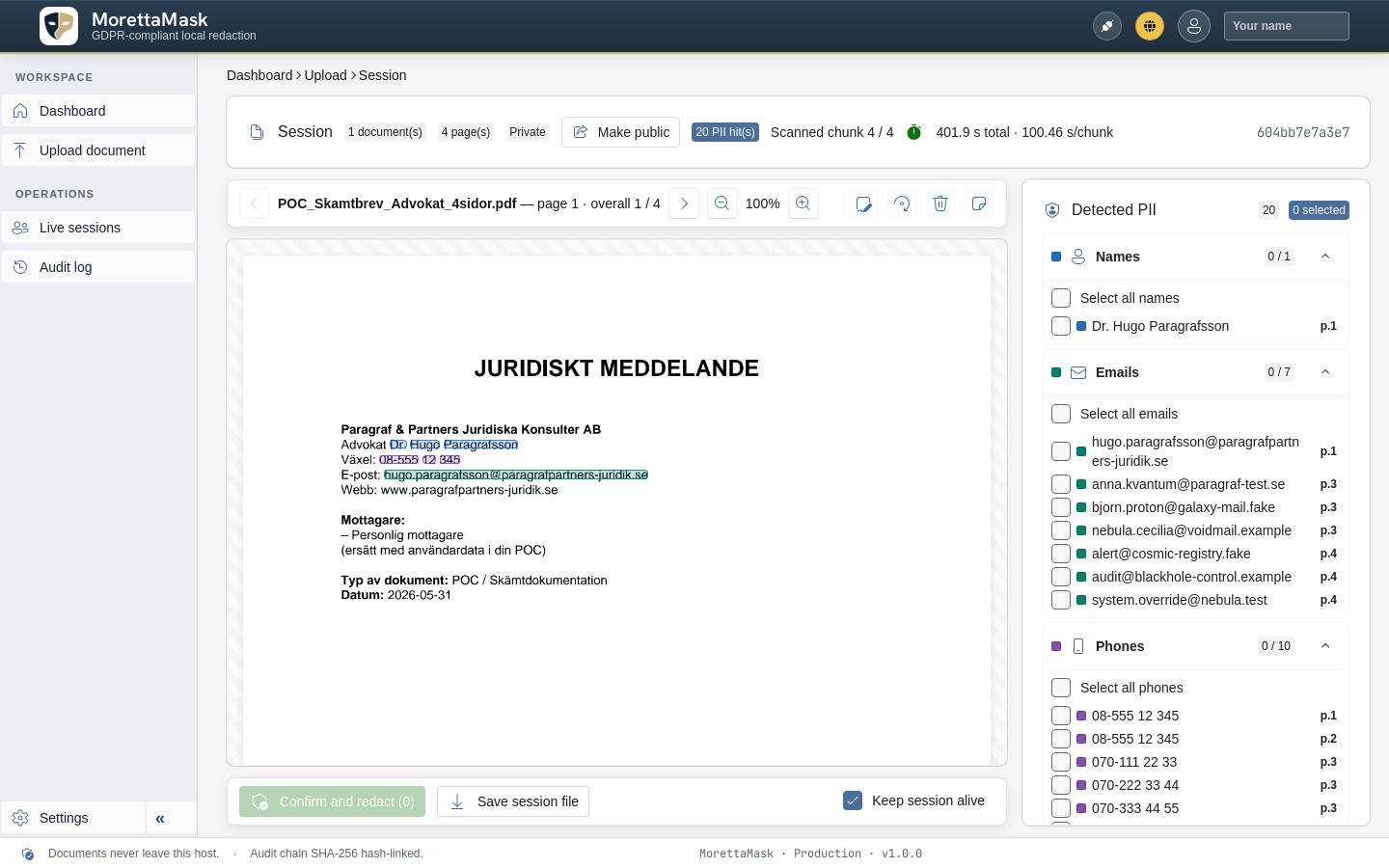
Task: Click the Your name input field
Action: pyautogui.click(x=1287, y=26)
